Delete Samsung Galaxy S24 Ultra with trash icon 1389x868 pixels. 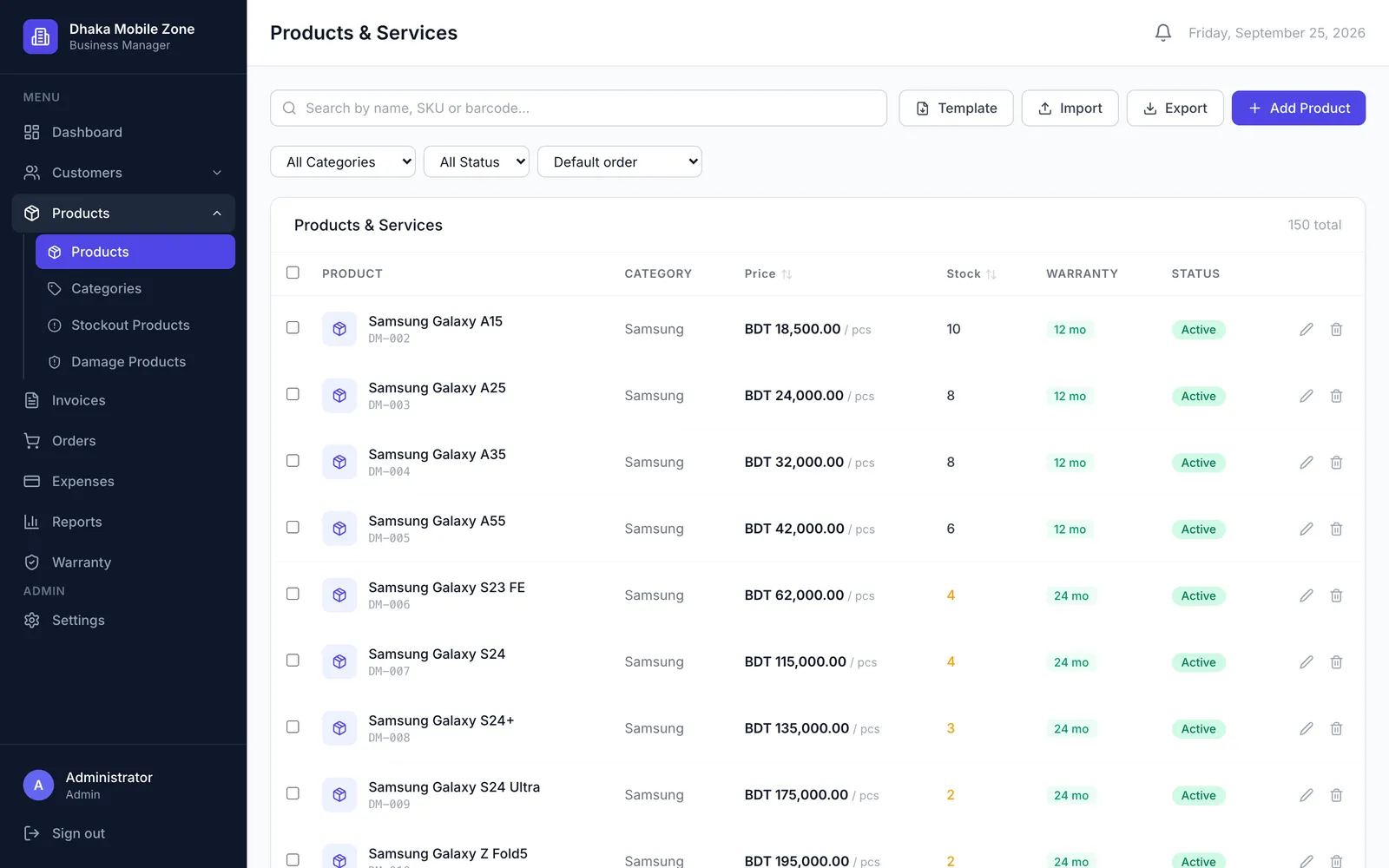(1337, 795)
